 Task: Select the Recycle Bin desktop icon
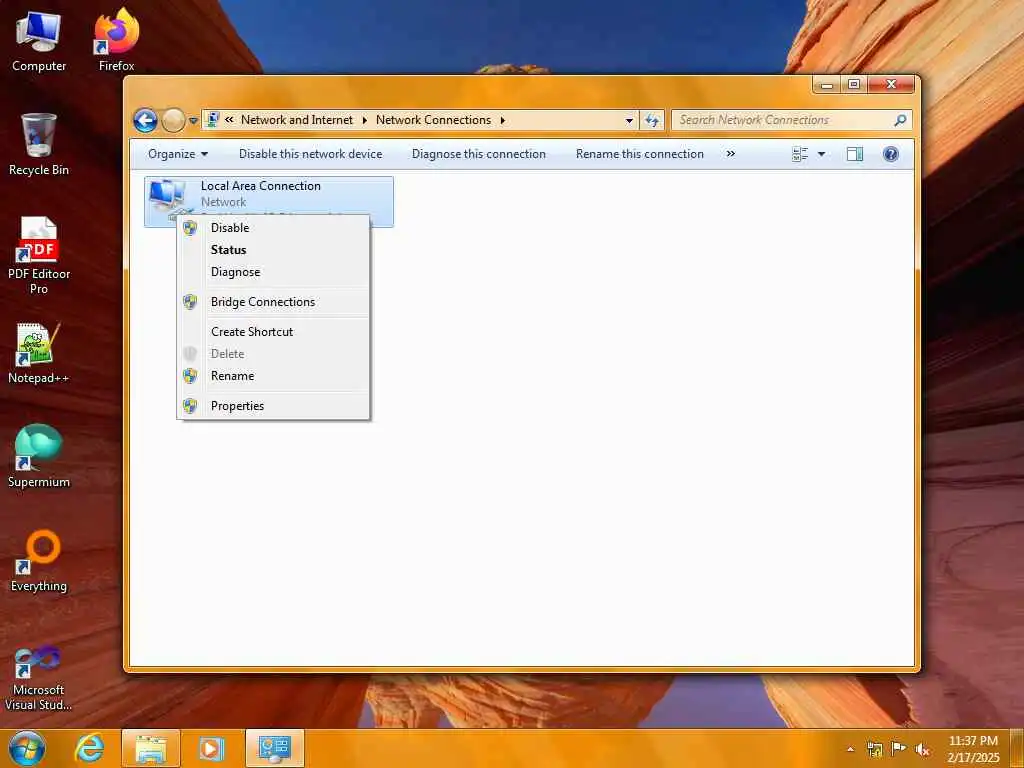pos(39,145)
